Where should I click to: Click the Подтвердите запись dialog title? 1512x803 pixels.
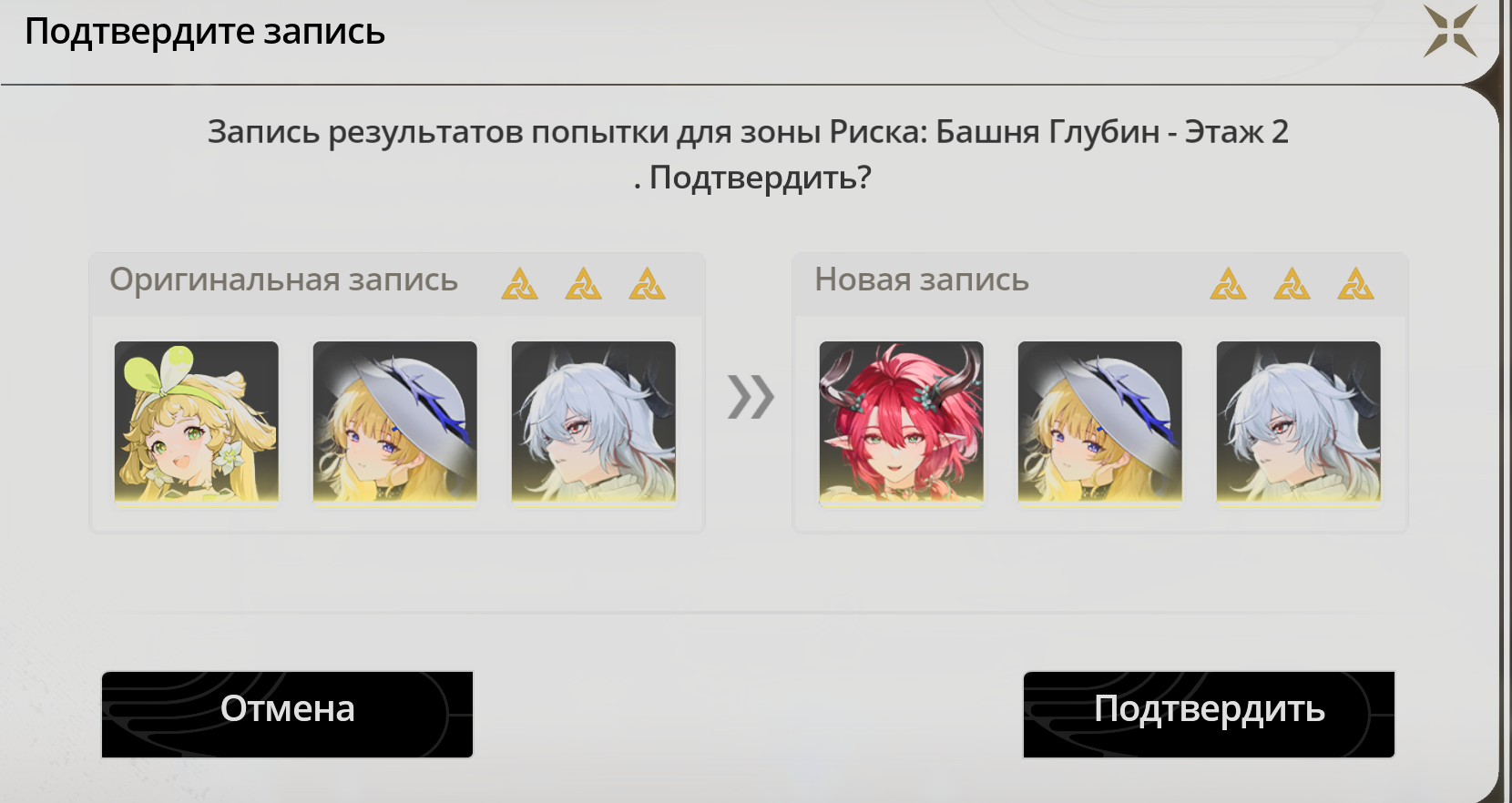205,32
